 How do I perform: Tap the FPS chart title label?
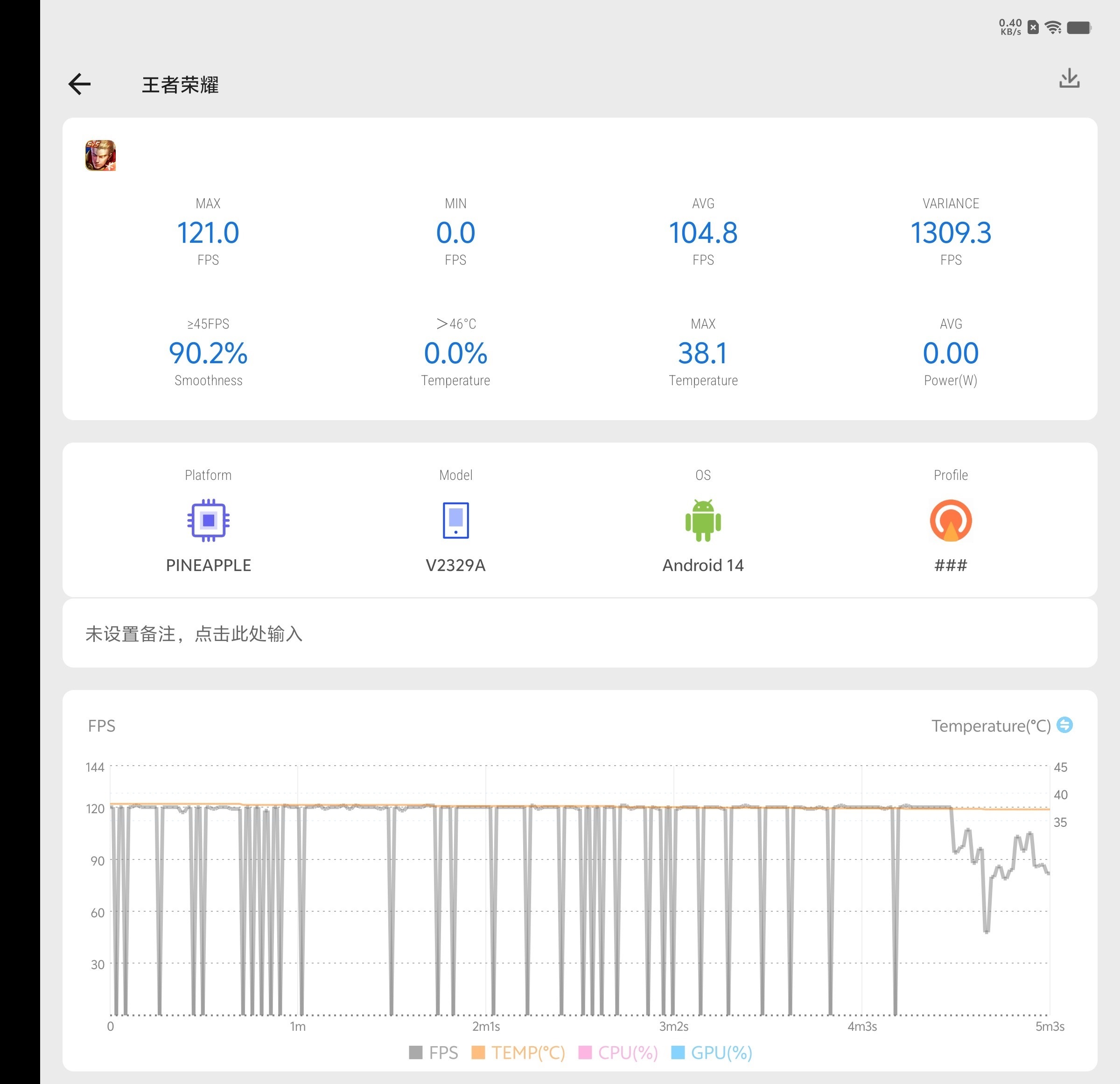coord(102,725)
